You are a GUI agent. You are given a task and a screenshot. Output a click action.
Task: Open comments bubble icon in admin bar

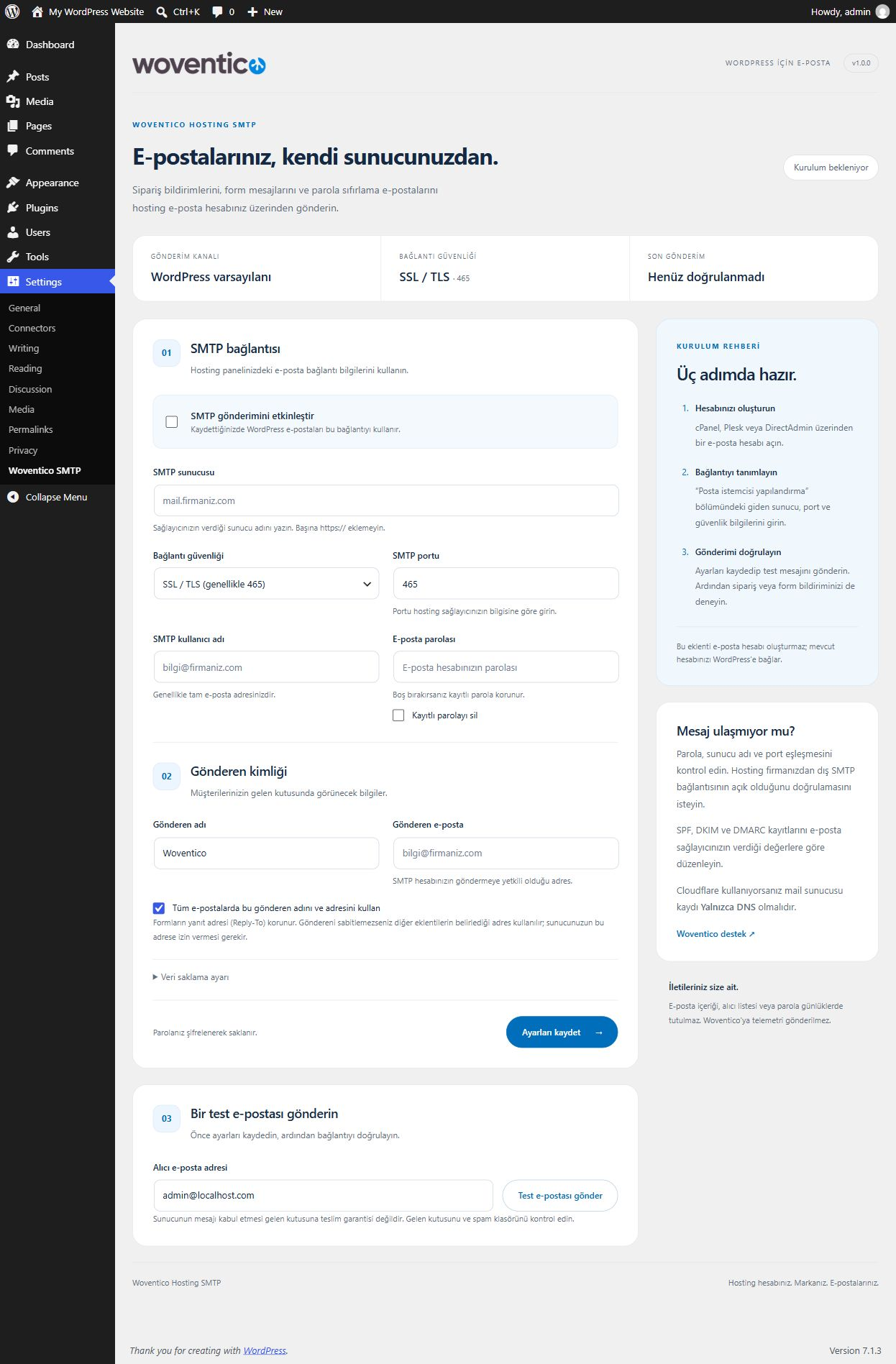217,12
